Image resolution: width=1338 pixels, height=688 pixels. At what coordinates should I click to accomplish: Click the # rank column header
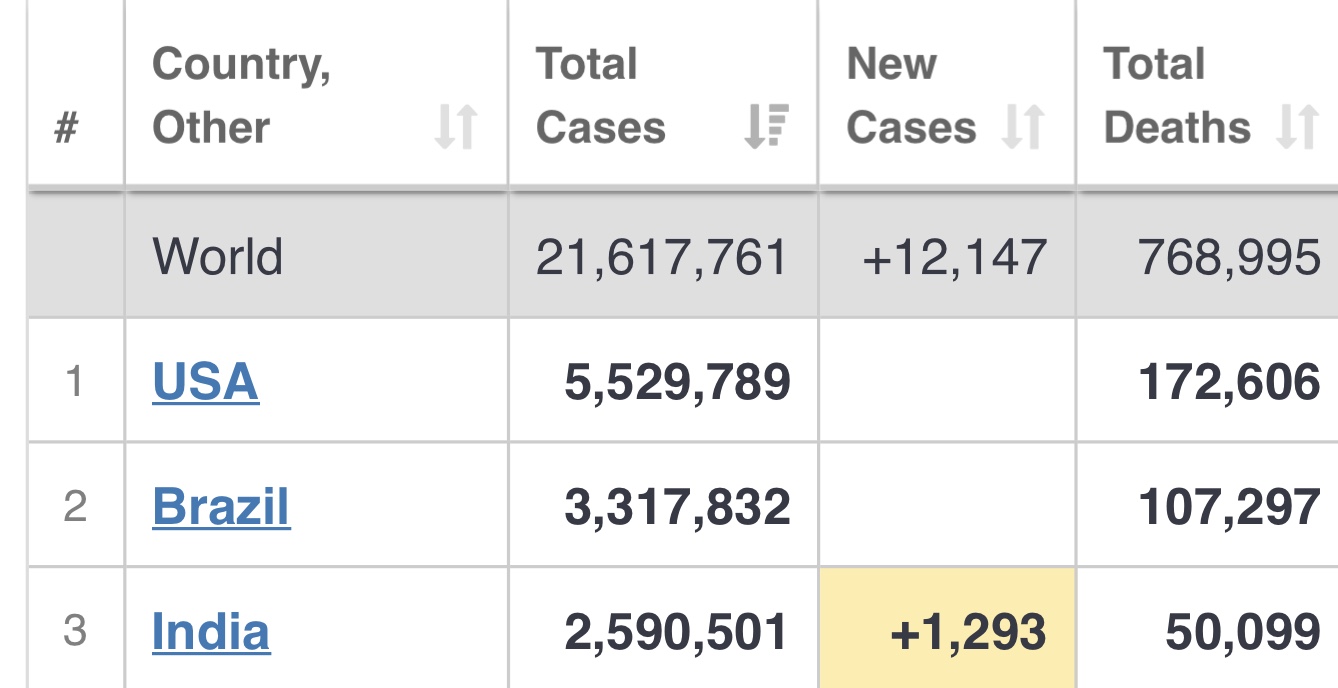[x=66, y=128]
